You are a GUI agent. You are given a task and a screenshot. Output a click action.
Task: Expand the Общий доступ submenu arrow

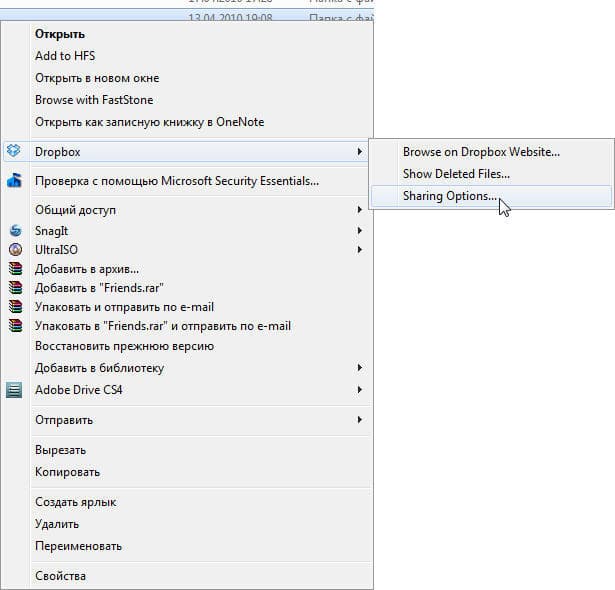coord(360,209)
